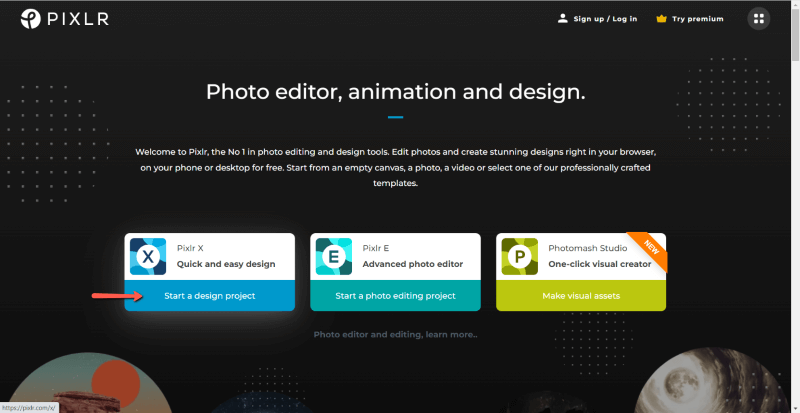The width and height of the screenshot is (800, 413).
Task: Click the NEW ribbon on Photomash card
Action: pyautogui.click(x=650, y=249)
